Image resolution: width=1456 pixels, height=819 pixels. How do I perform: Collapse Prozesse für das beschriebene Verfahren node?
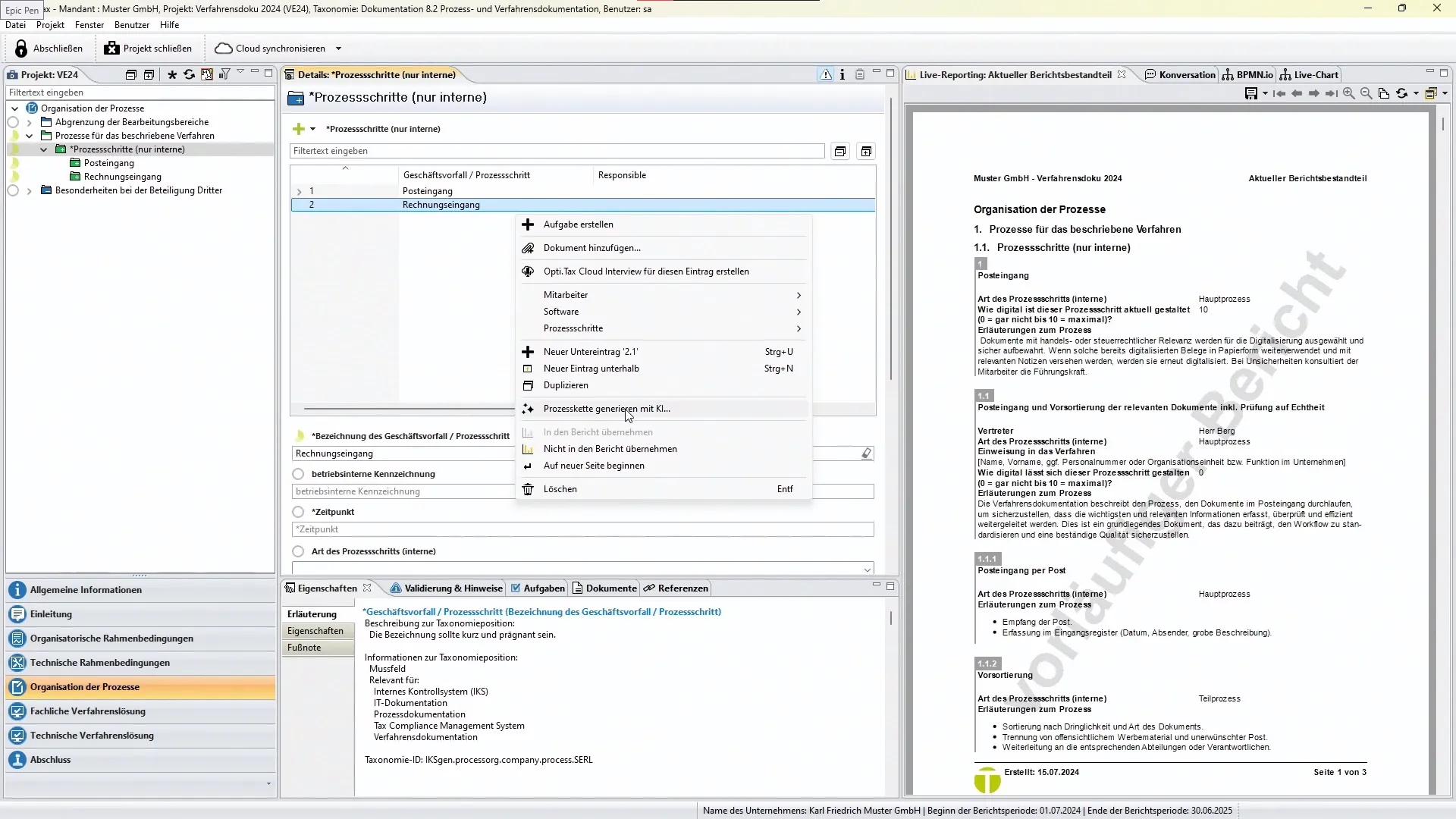[30, 136]
